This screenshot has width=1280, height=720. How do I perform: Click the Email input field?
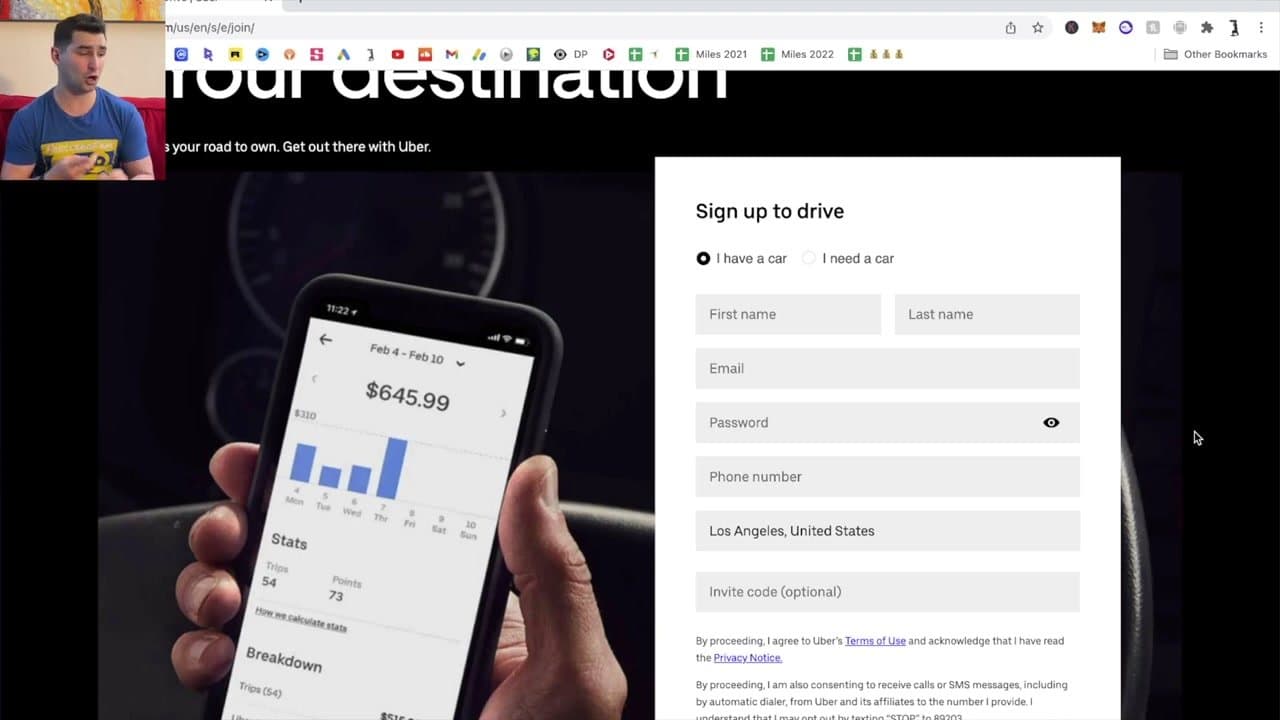(887, 368)
